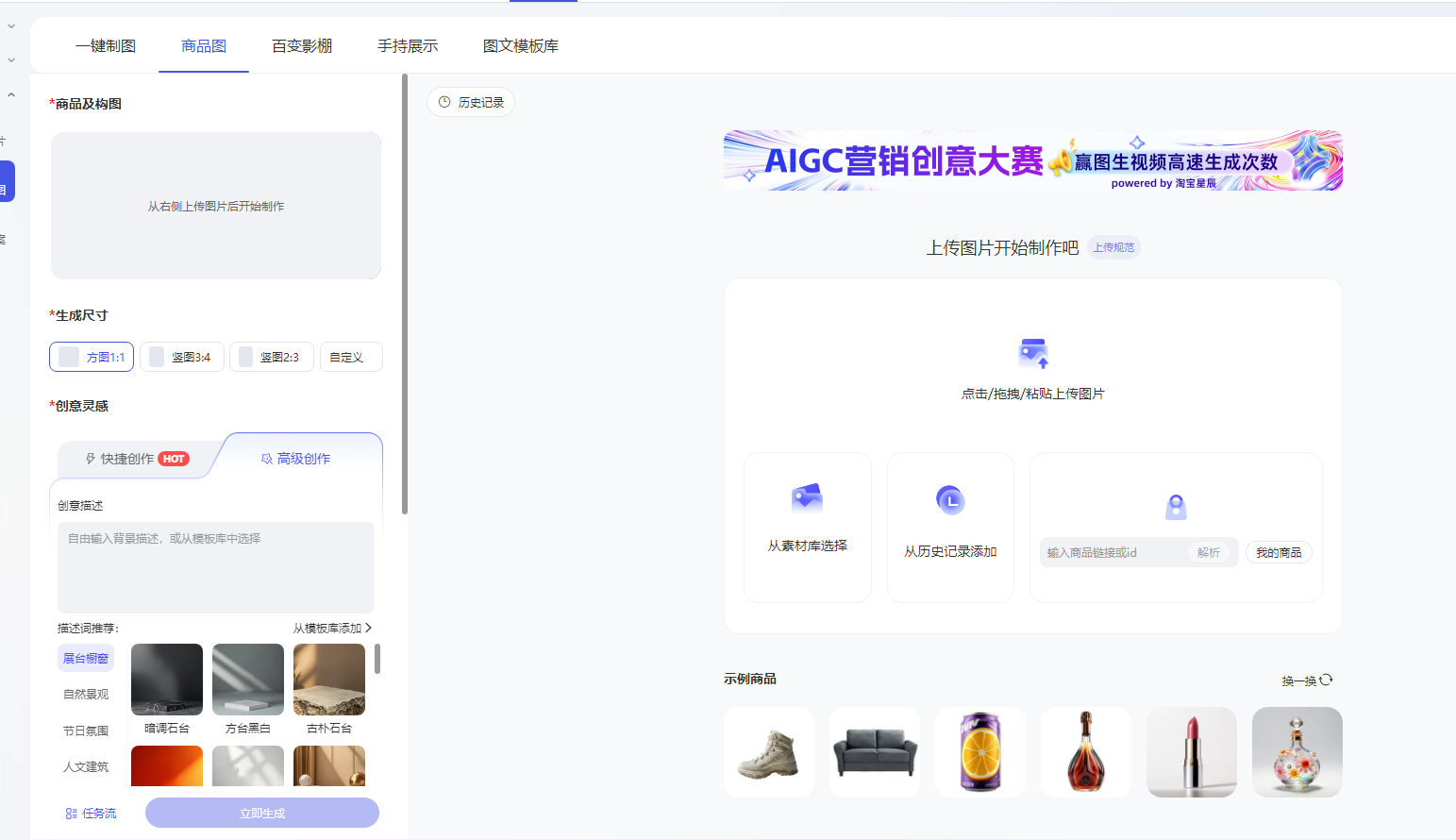Image resolution: width=1456 pixels, height=840 pixels.
Task: Open 任务流 task flow icon
Action: click(72, 814)
